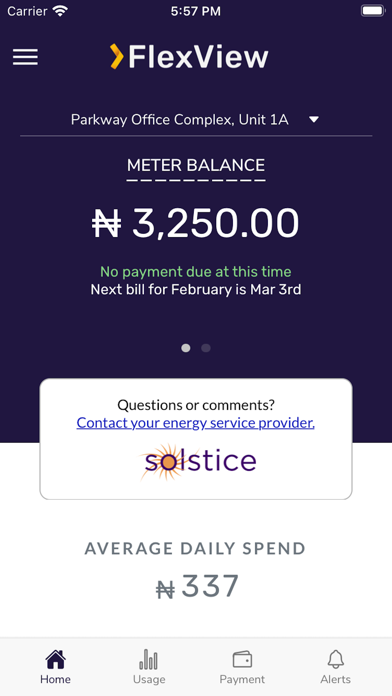Tap the Average Daily Spend ₦337 value

[197, 587]
